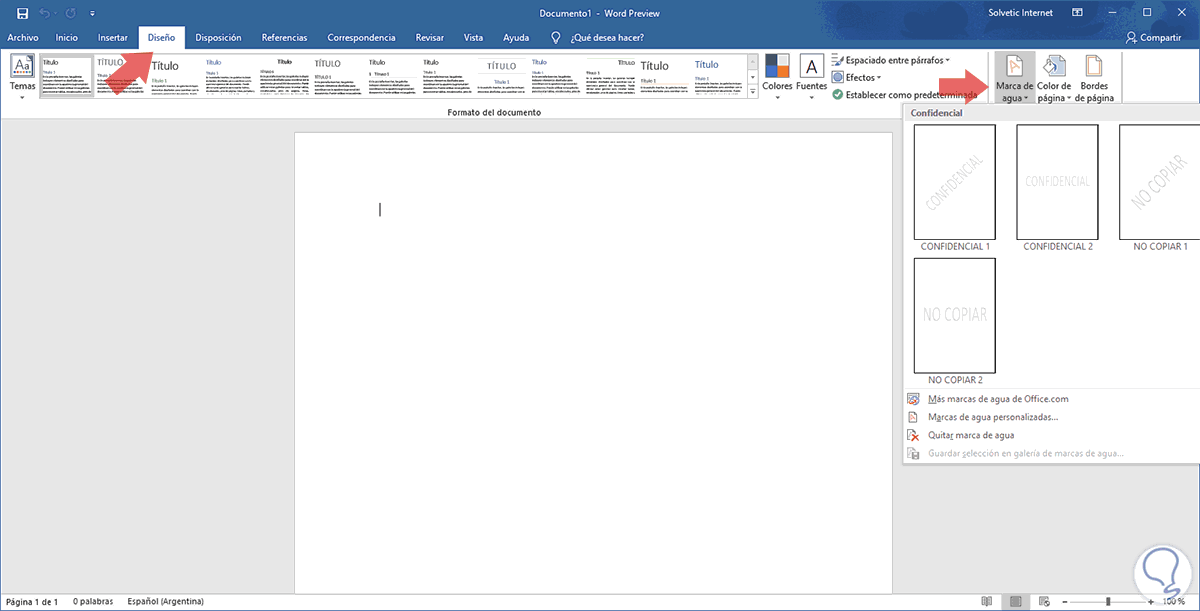Open the Ayuda tab
Image resolution: width=1200 pixels, height=611 pixels.
point(516,38)
